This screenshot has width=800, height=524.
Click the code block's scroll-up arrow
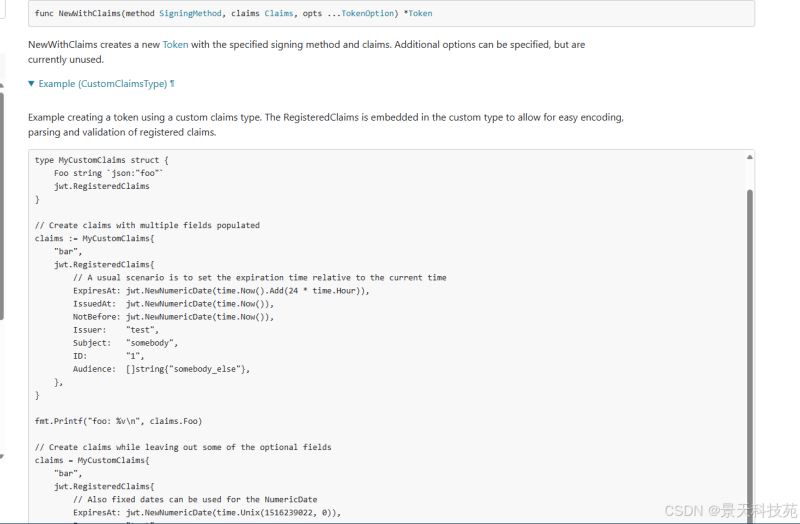(750, 158)
